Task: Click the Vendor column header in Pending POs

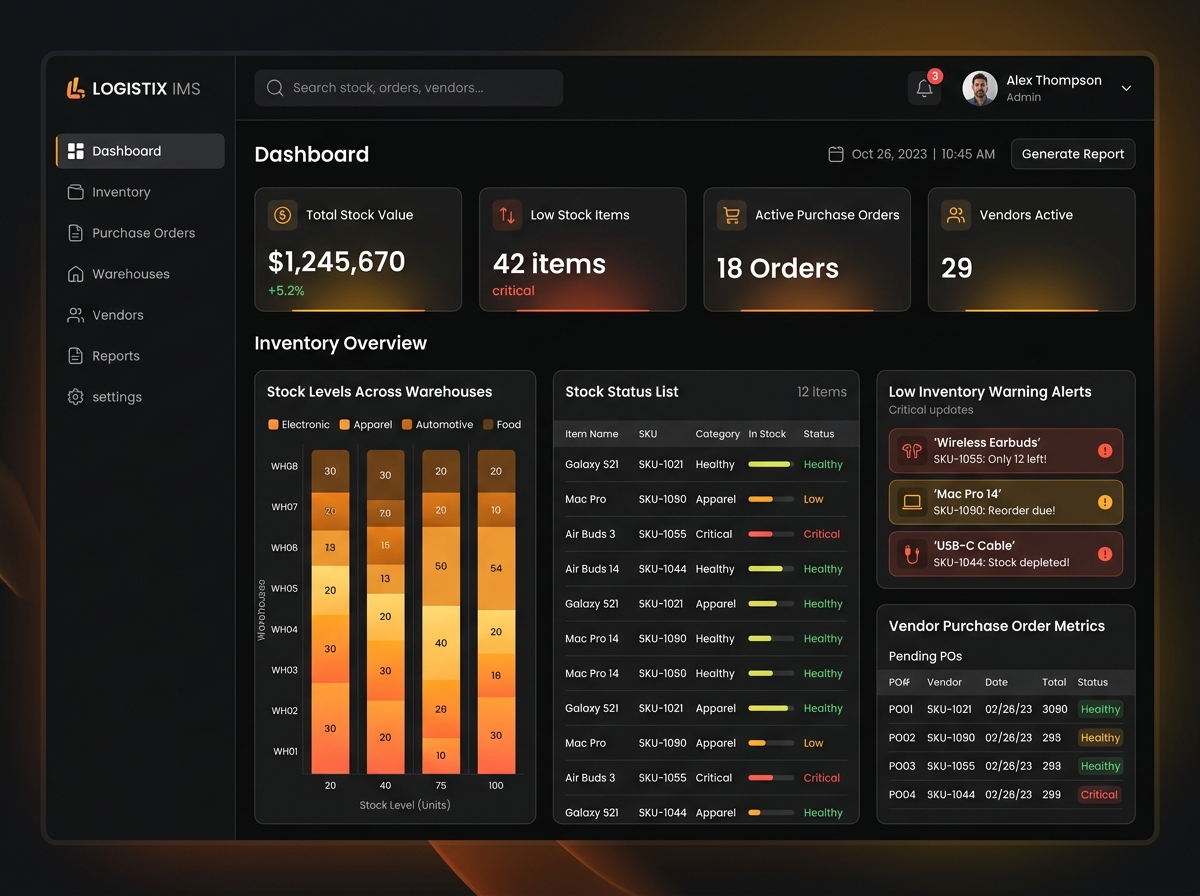Action: click(944, 682)
